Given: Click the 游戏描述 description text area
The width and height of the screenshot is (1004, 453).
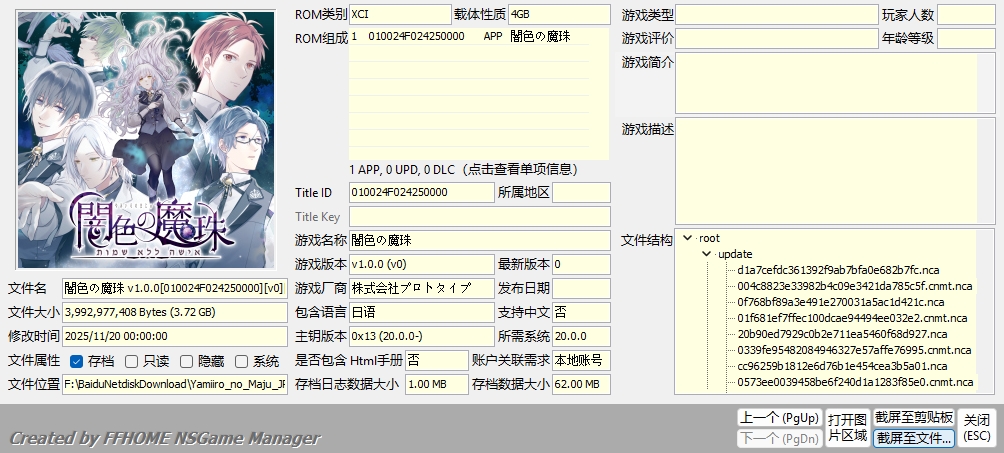Looking at the screenshot, I should pyautogui.click(x=835, y=170).
